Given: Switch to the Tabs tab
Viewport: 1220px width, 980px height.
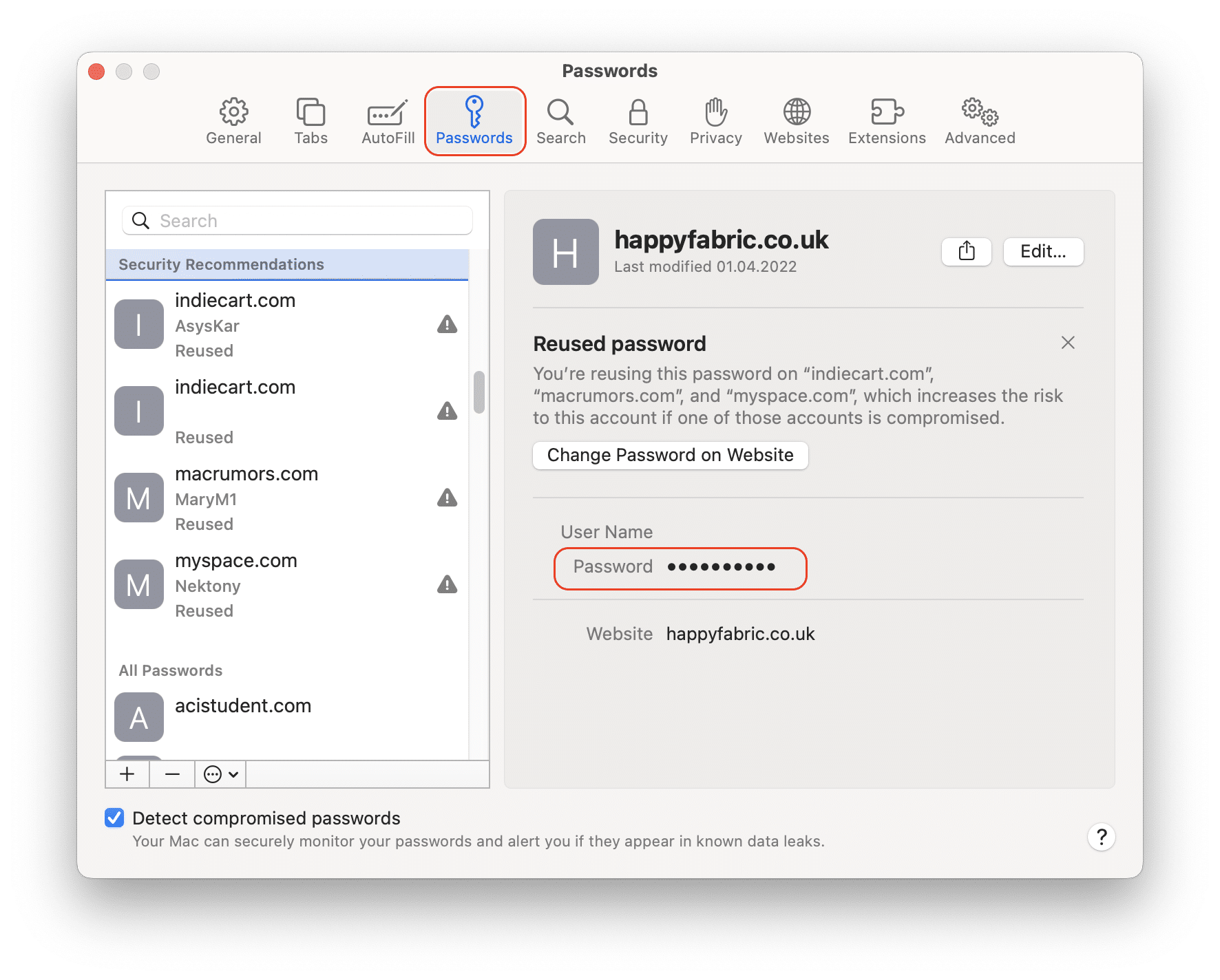Looking at the screenshot, I should tap(311, 112).
